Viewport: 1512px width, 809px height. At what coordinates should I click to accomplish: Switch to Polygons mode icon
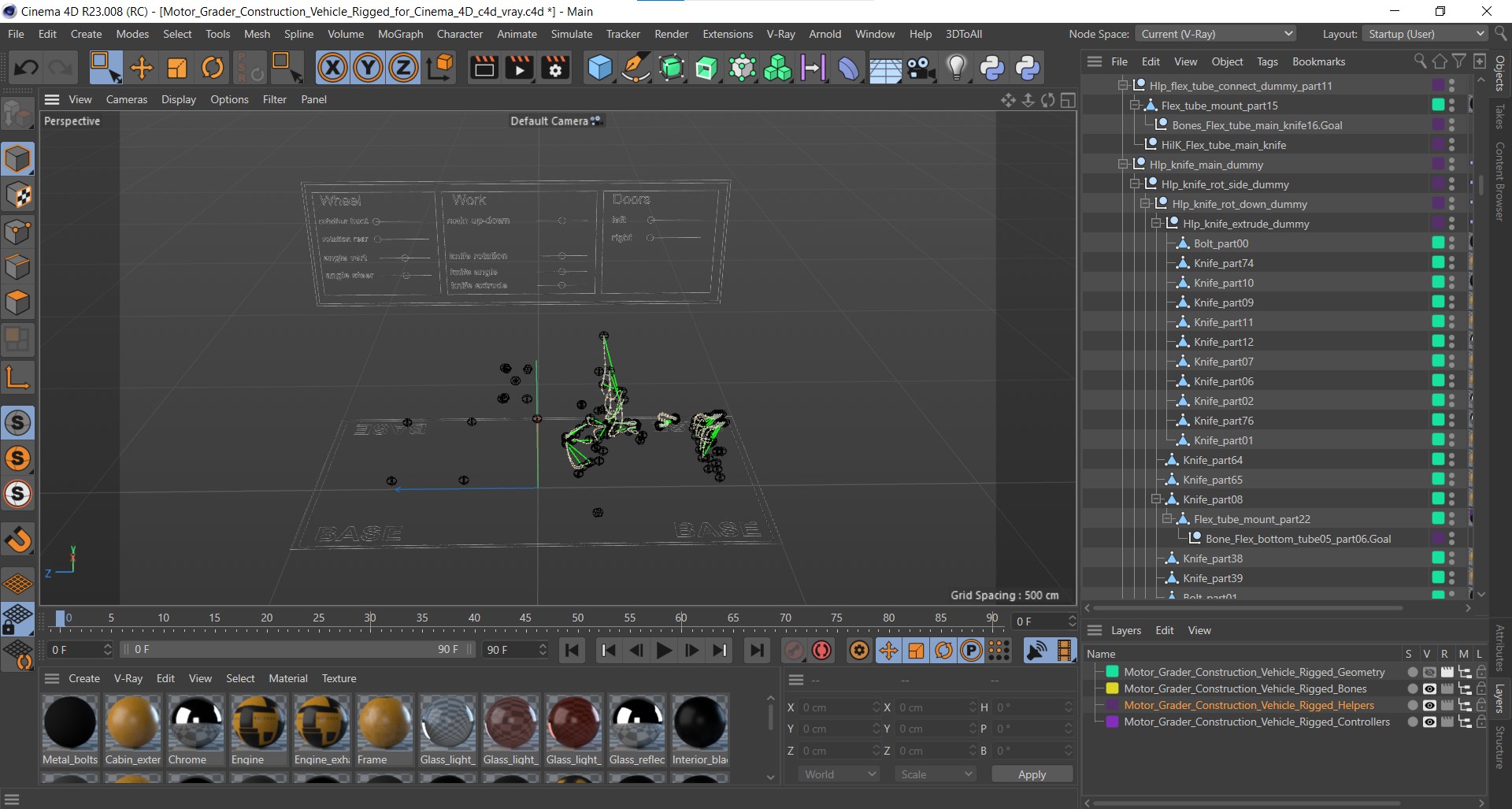tap(17, 303)
